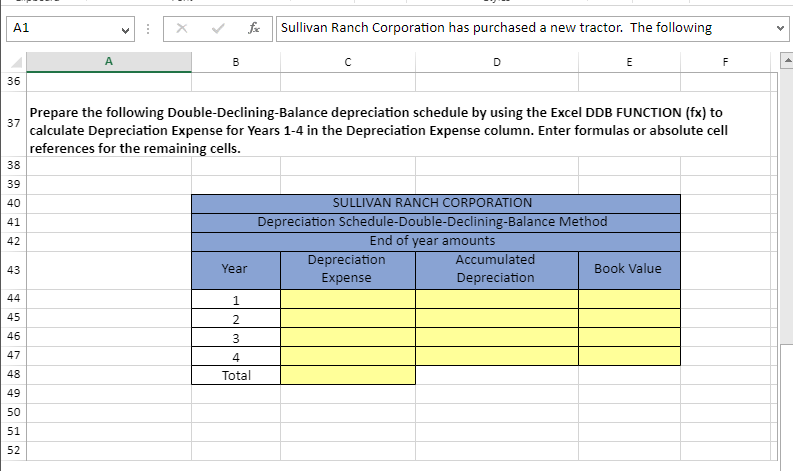Select row 37 header
The height and width of the screenshot is (471, 793).
pyautogui.click(x=14, y=123)
